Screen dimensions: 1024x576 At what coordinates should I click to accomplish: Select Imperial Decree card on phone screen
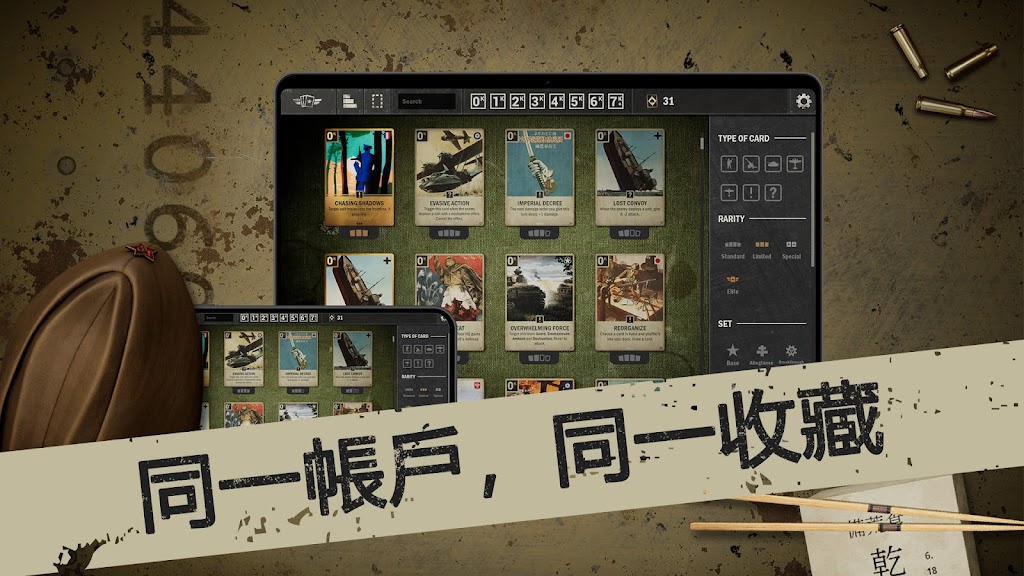[x=298, y=359]
